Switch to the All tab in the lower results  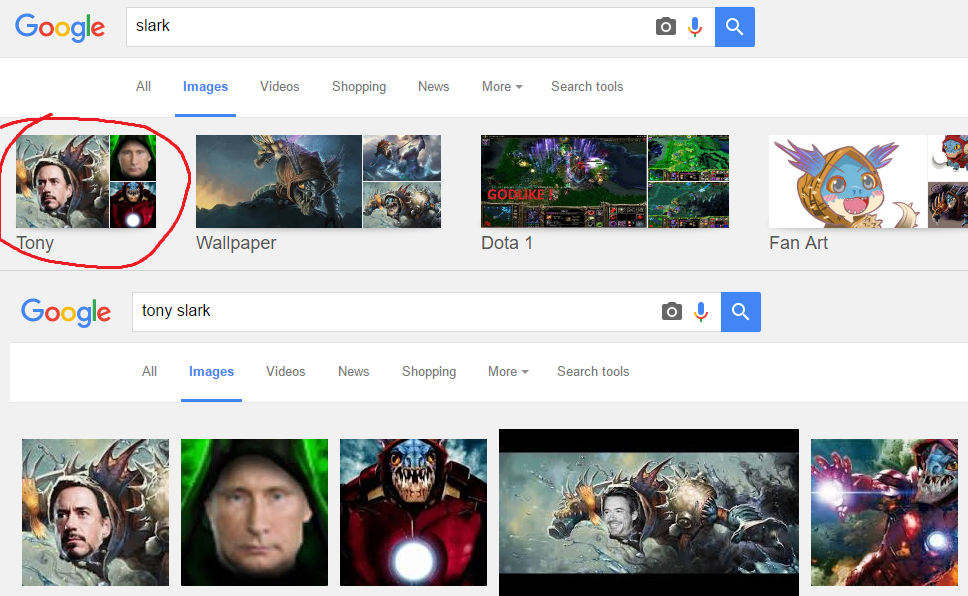pos(149,371)
